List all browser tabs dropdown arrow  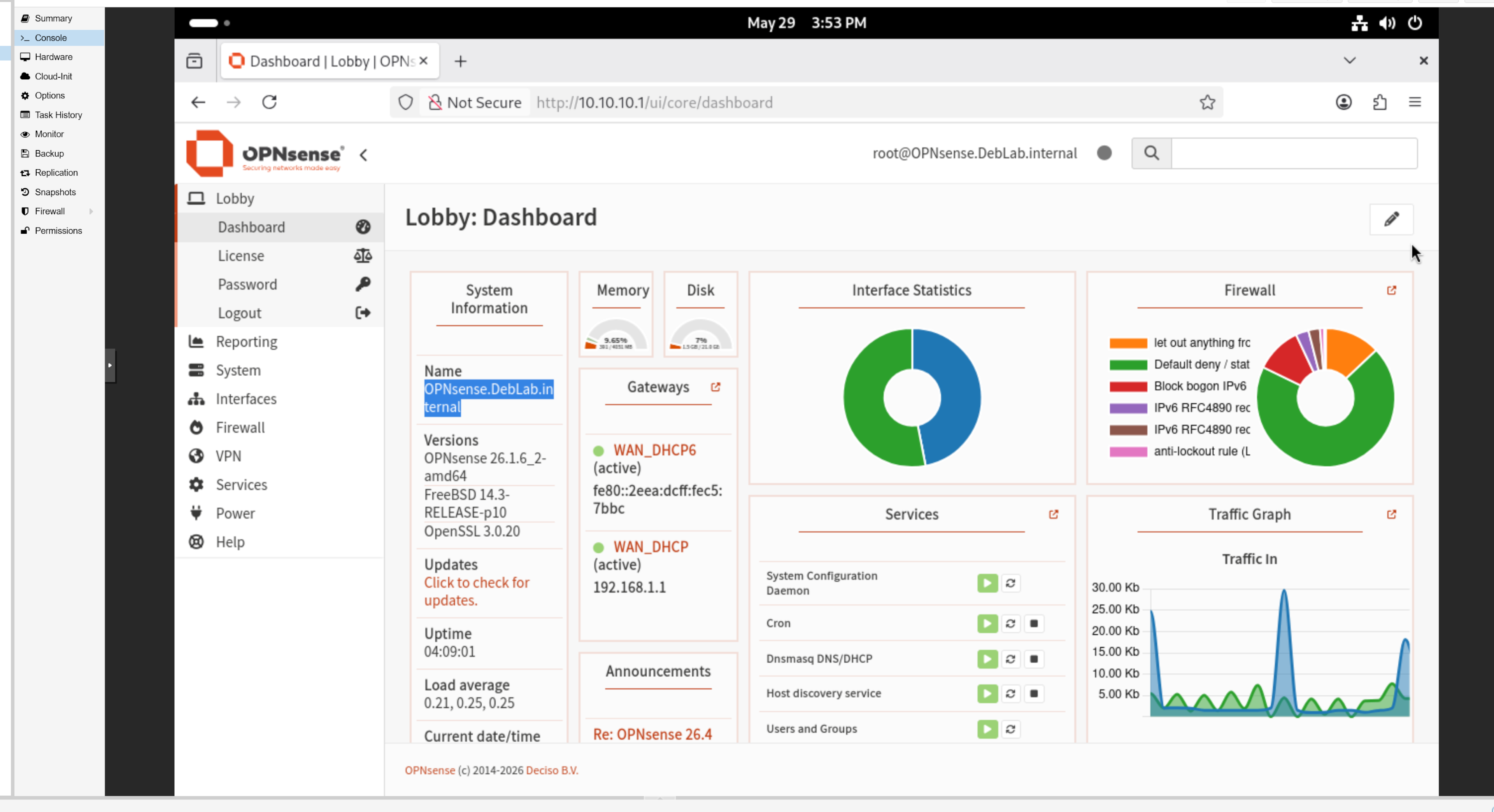tap(1350, 61)
